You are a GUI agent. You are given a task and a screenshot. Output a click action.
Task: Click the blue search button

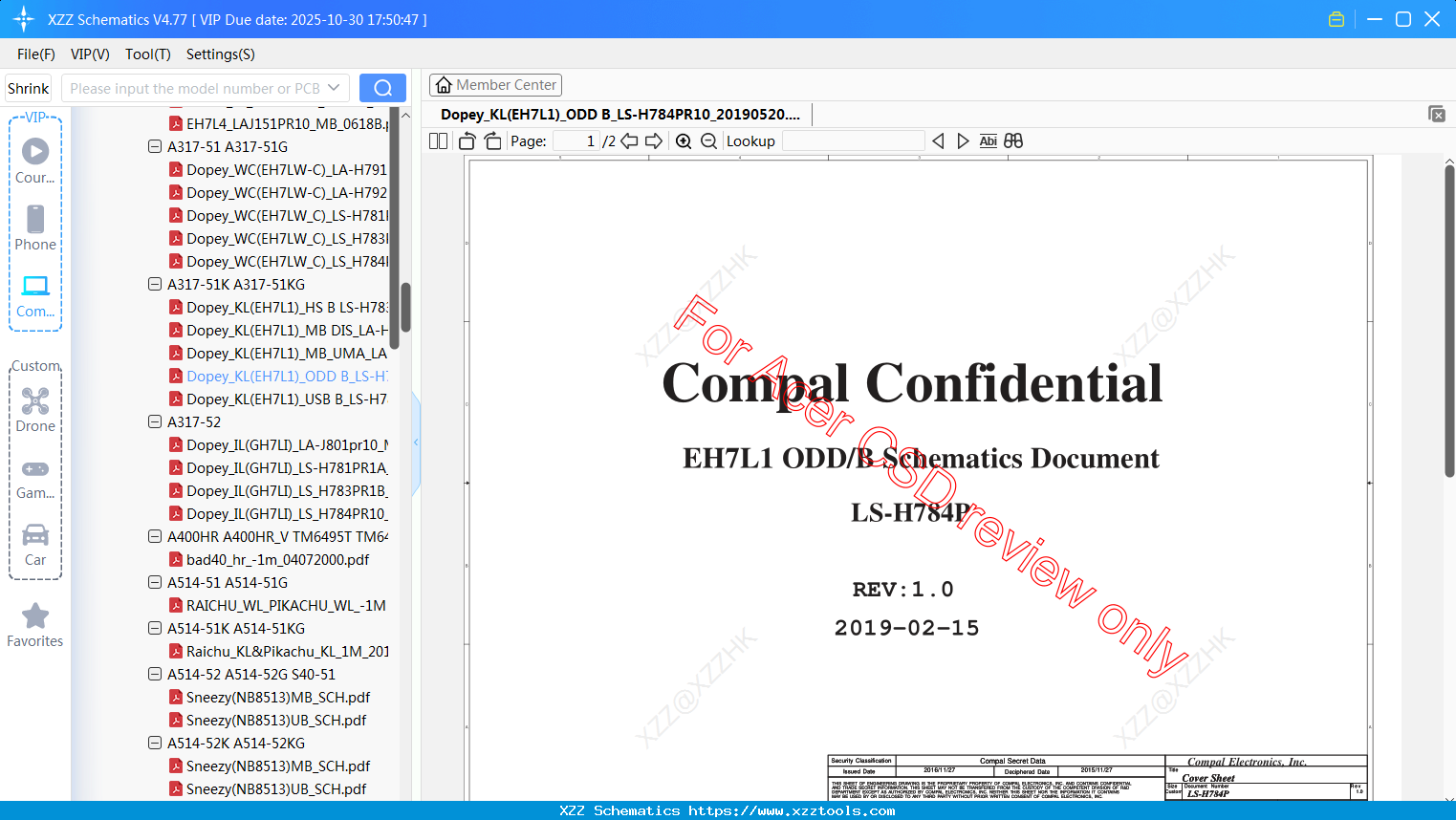pyautogui.click(x=382, y=88)
